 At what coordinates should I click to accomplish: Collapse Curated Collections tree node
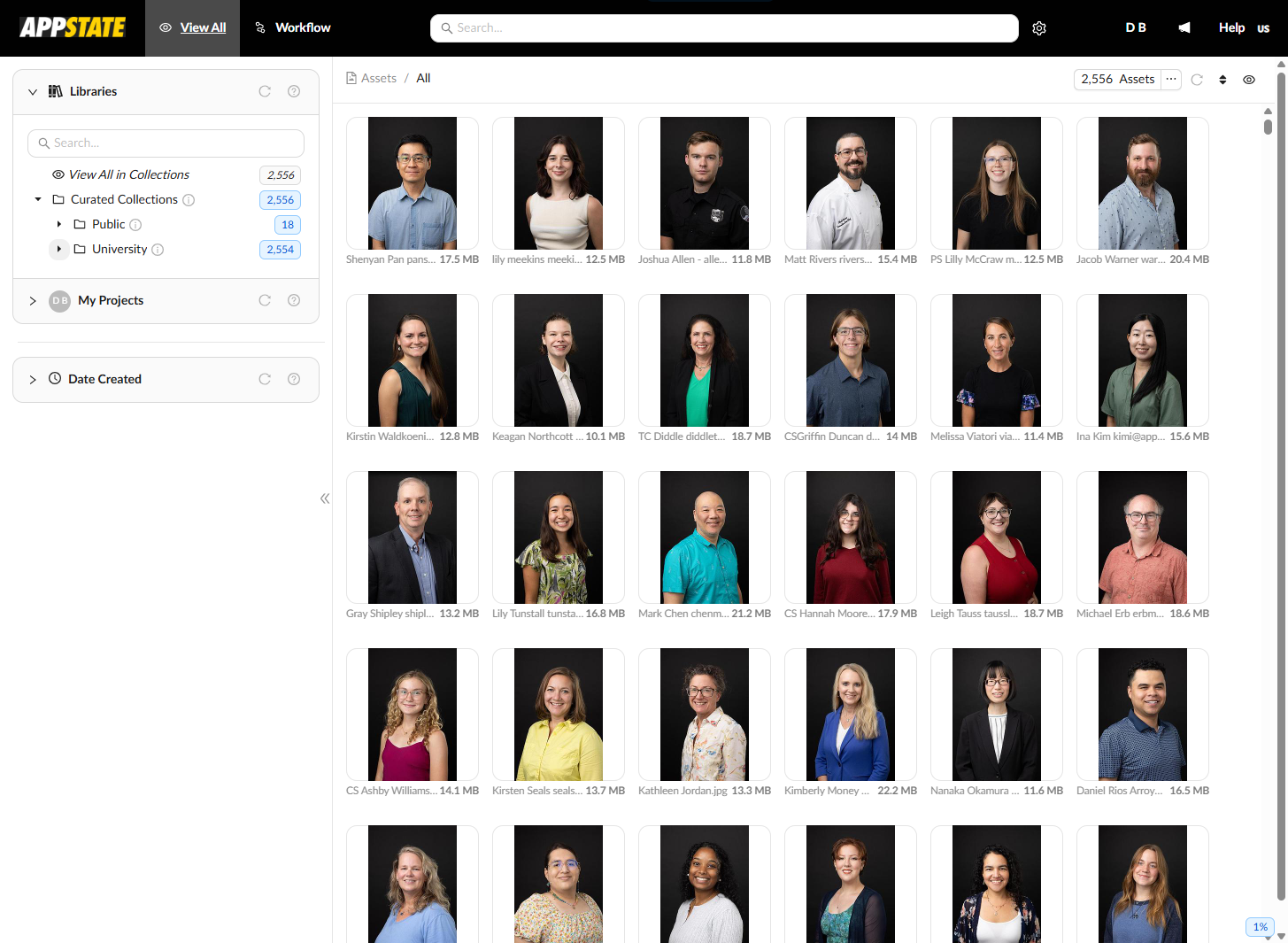point(38,200)
